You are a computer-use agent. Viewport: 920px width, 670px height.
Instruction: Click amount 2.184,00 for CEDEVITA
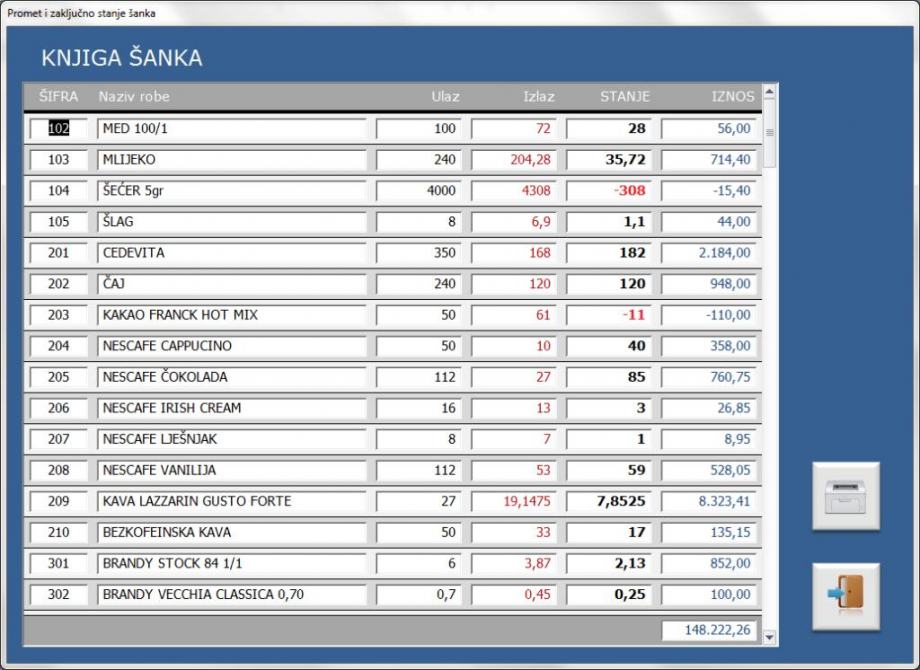(709, 253)
